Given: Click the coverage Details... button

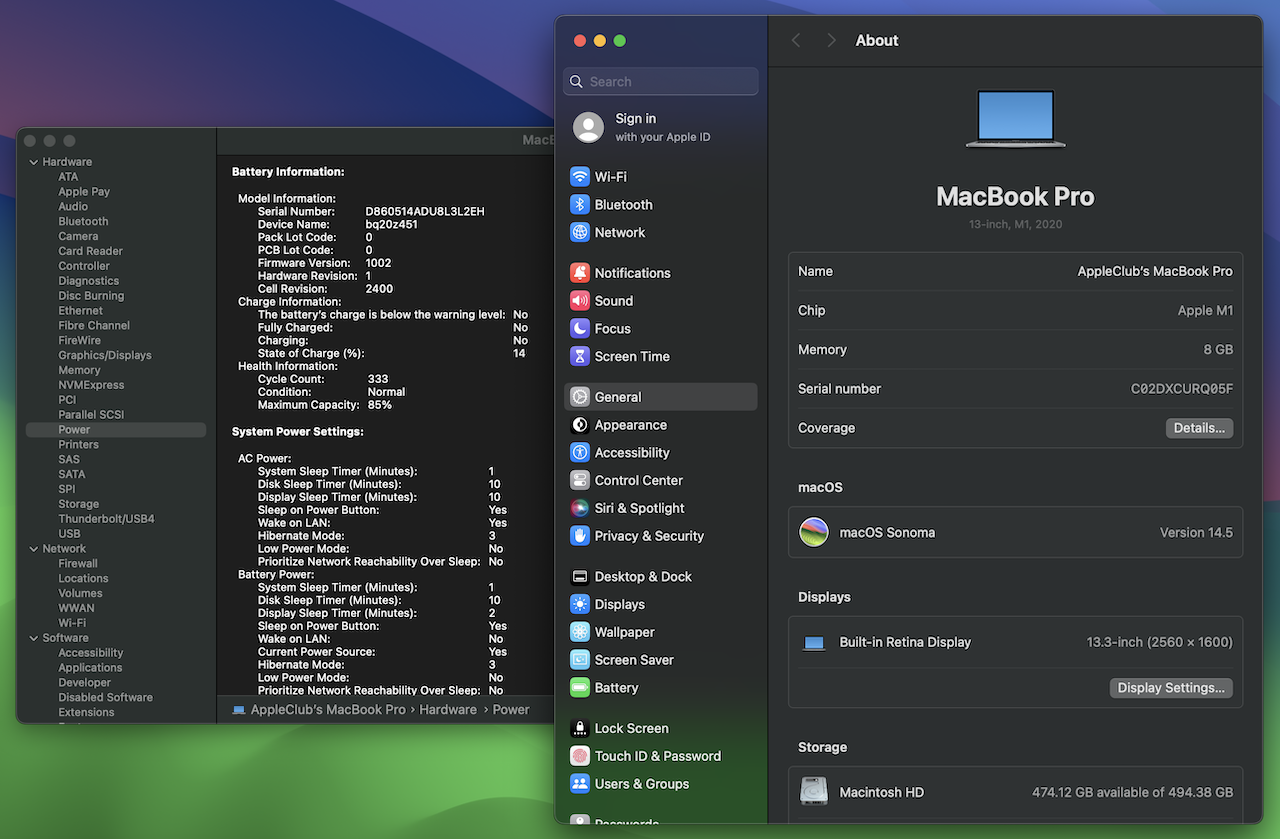Looking at the screenshot, I should click(1199, 428).
